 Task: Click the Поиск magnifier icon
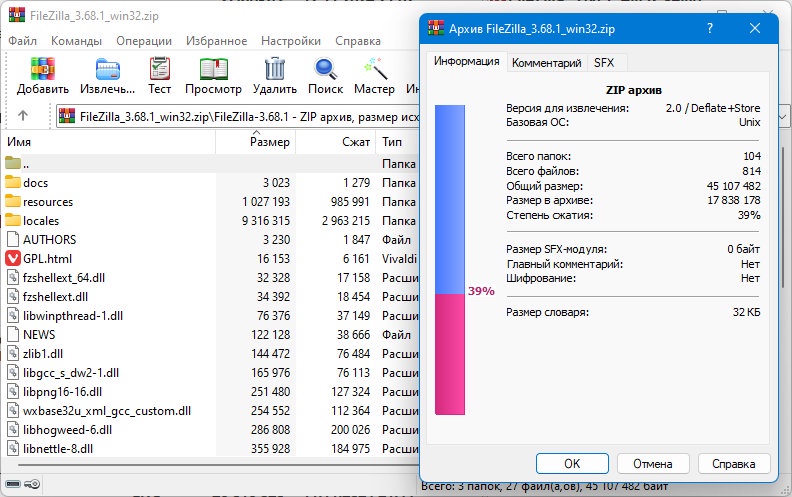coord(325,69)
